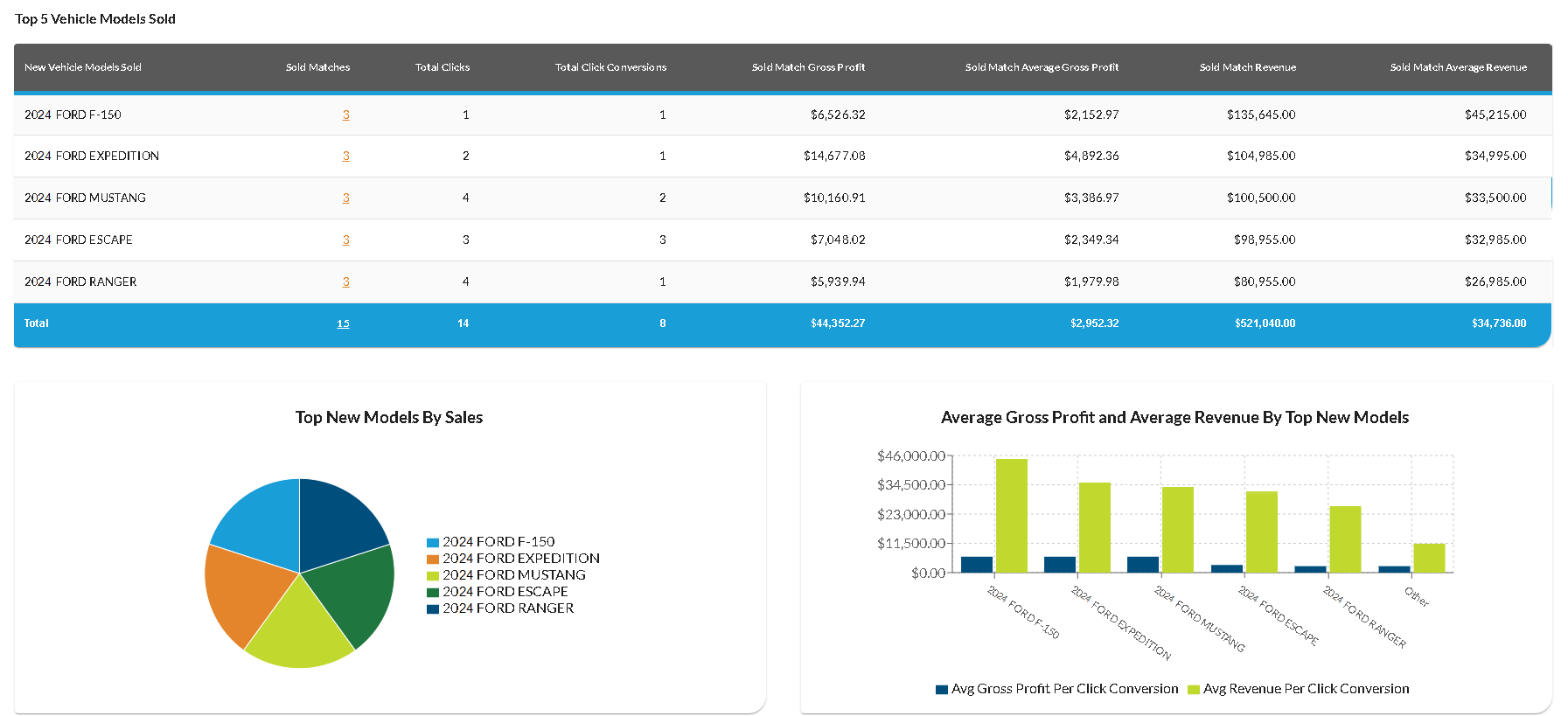Open the total sold matches link showing 15

[x=343, y=323]
